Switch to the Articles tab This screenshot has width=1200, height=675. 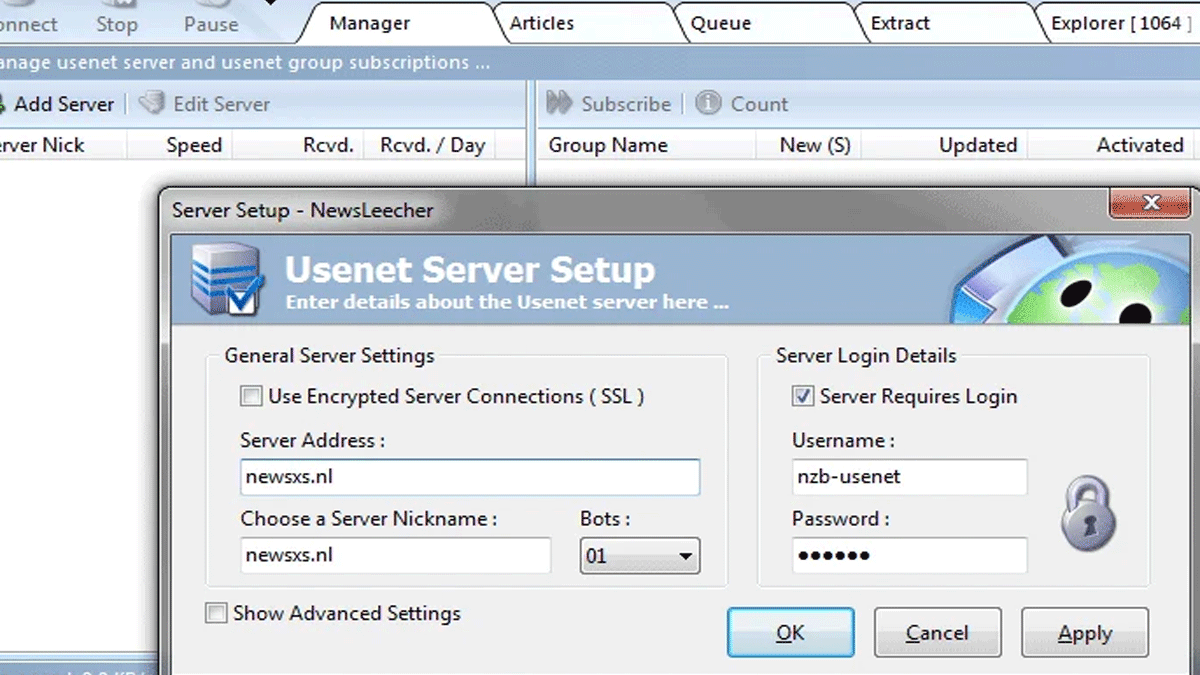(x=542, y=23)
